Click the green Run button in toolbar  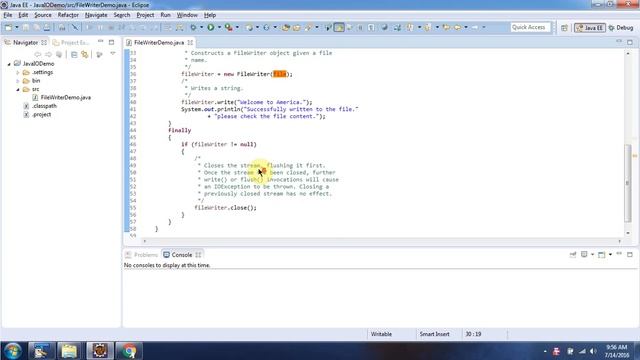[x=211, y=27]
